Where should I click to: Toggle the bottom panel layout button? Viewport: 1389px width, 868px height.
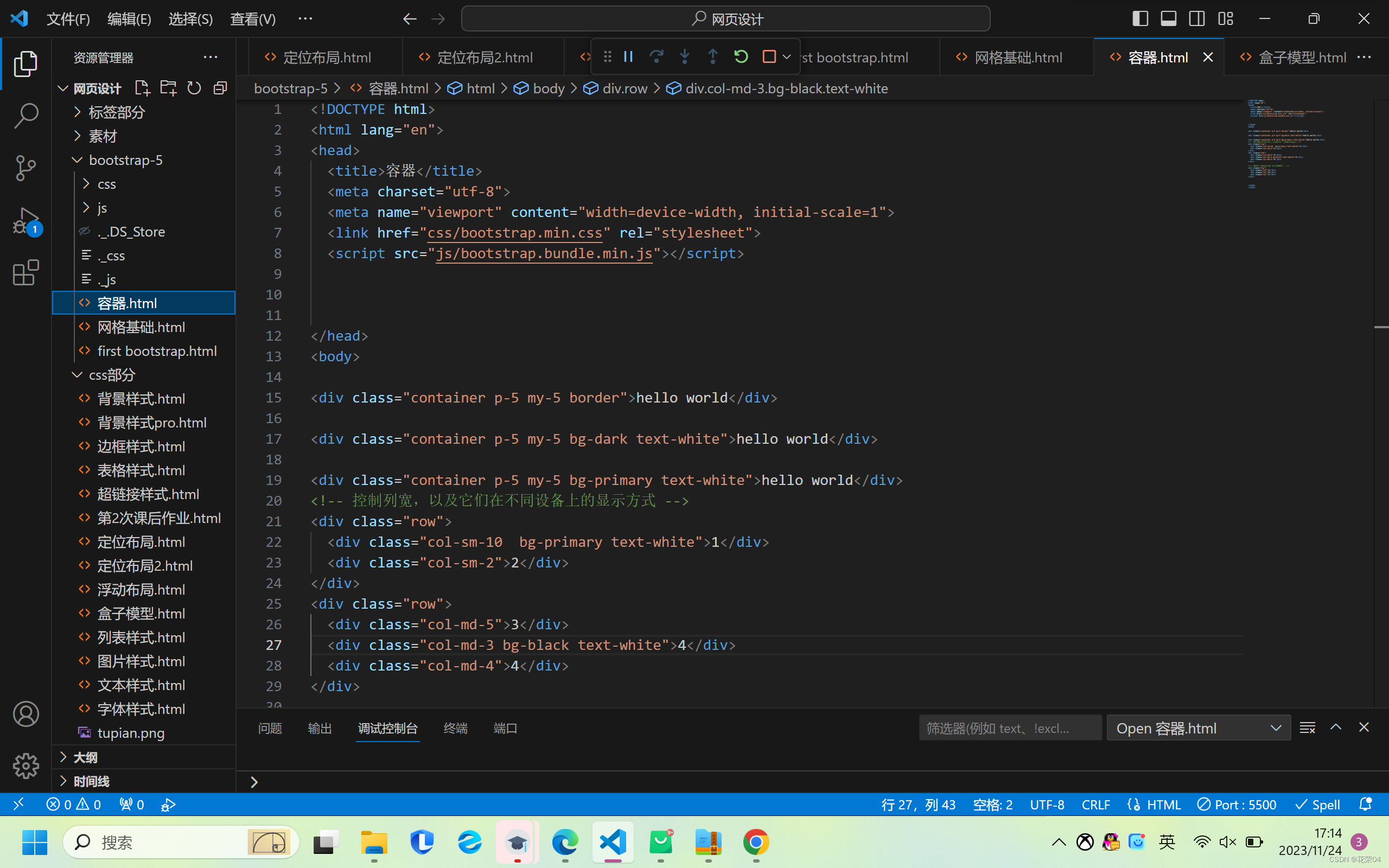(1169, 19)
